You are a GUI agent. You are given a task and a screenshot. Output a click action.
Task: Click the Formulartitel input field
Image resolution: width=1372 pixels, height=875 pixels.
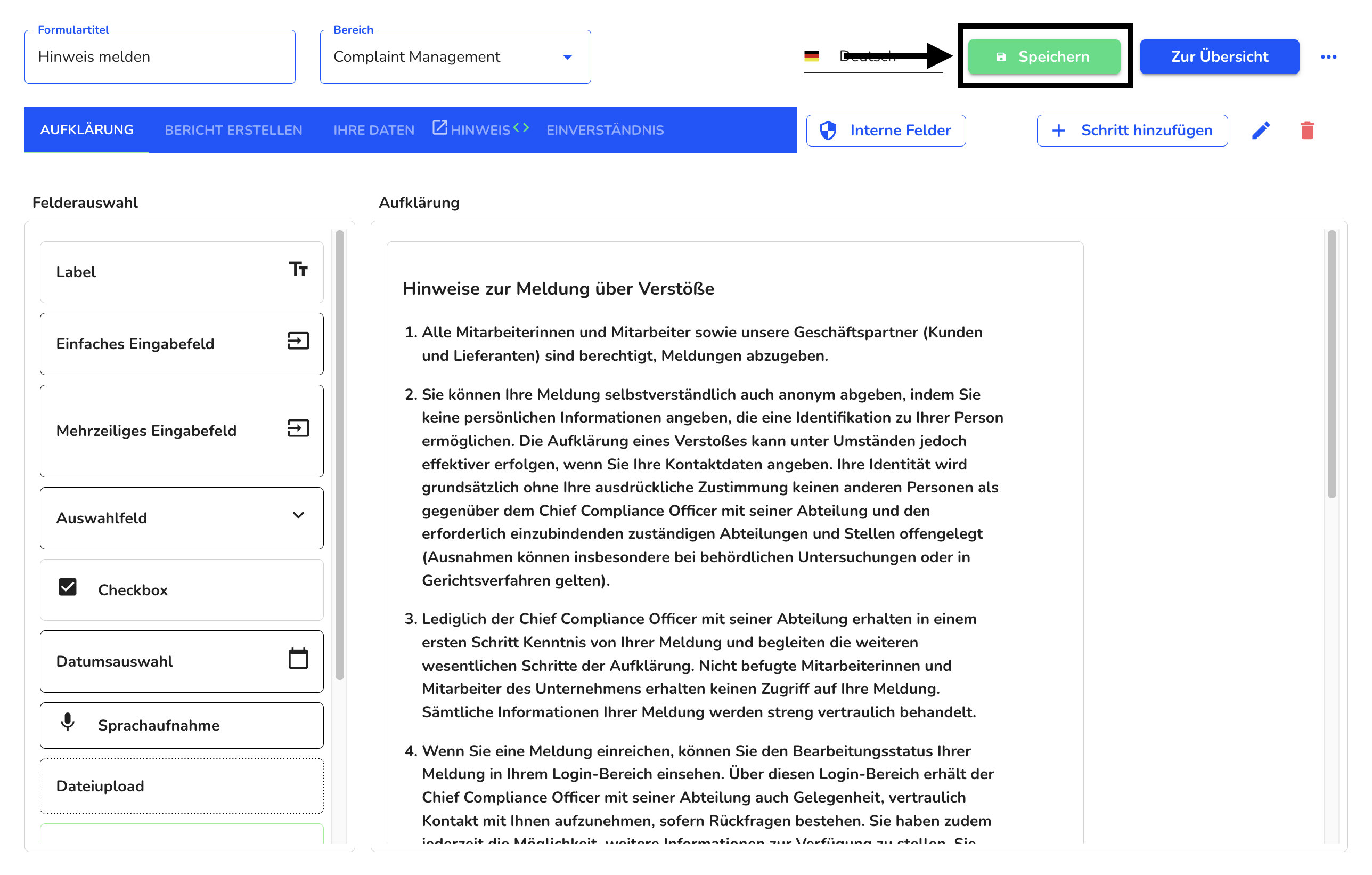coord(160,57)
